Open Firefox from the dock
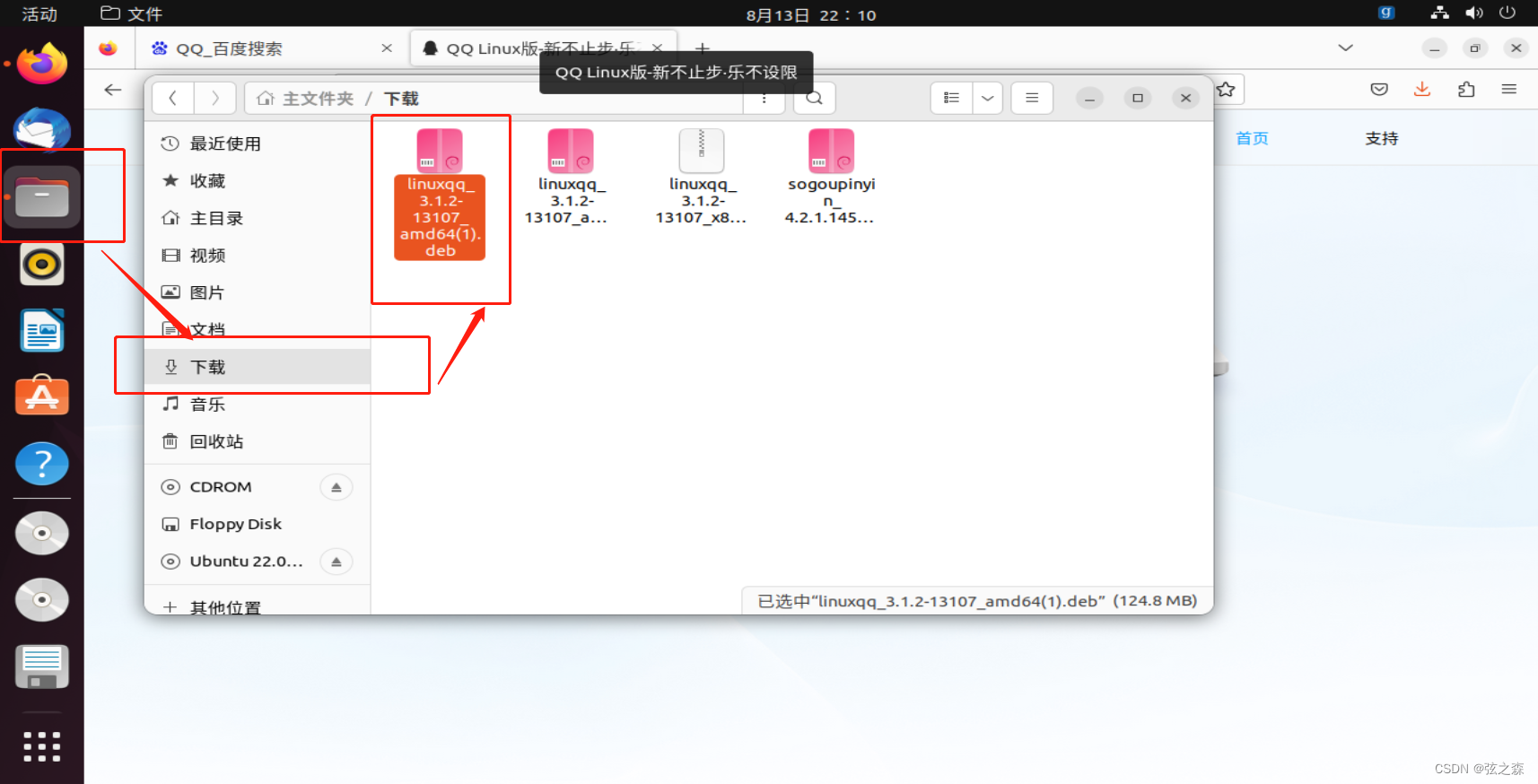 (41, 64)
